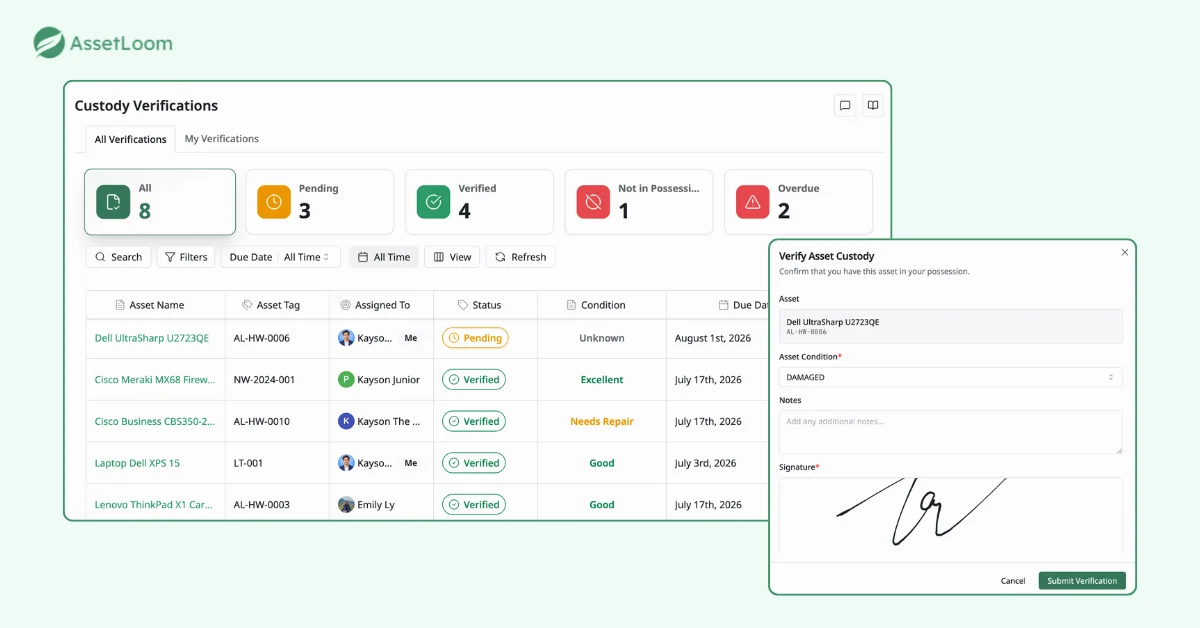Switch to the All Verifications tab
The height and width of the screenshot is (628, 1200).
[130, 139]
